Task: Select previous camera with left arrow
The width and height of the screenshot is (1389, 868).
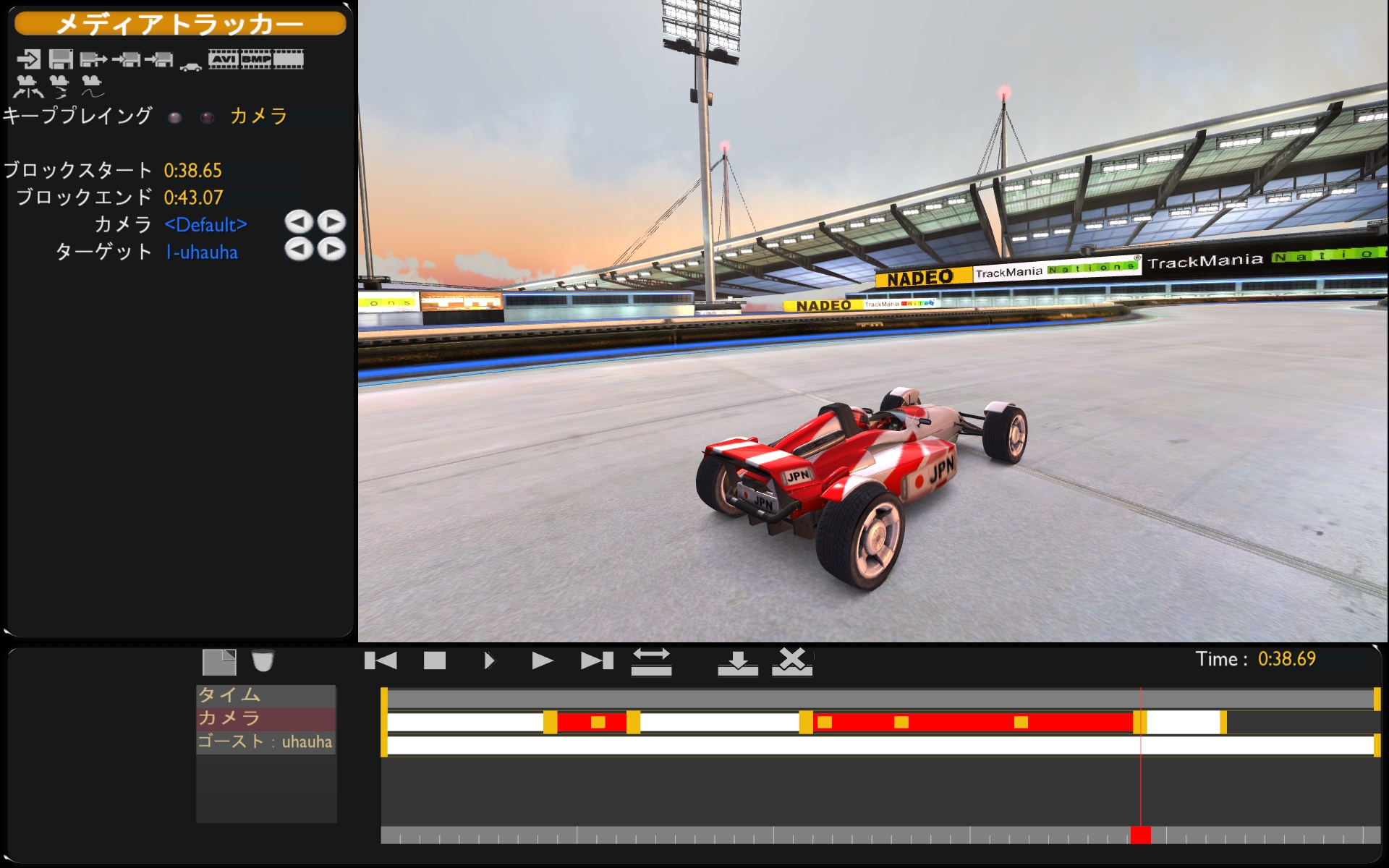Action: [x=298, y=222]
